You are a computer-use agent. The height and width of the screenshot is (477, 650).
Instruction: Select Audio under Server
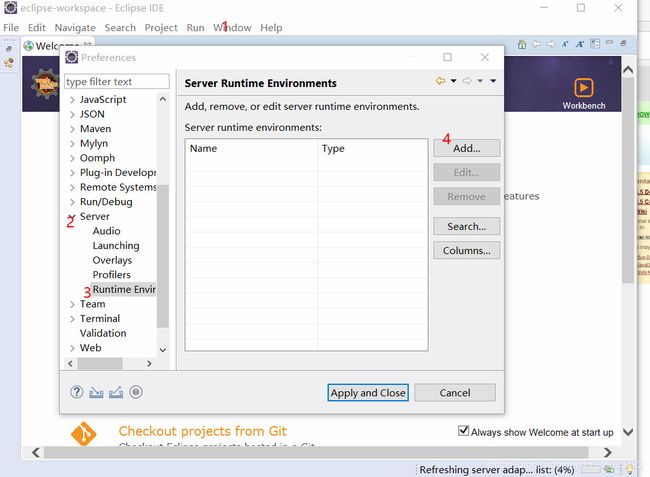point(107,231)
